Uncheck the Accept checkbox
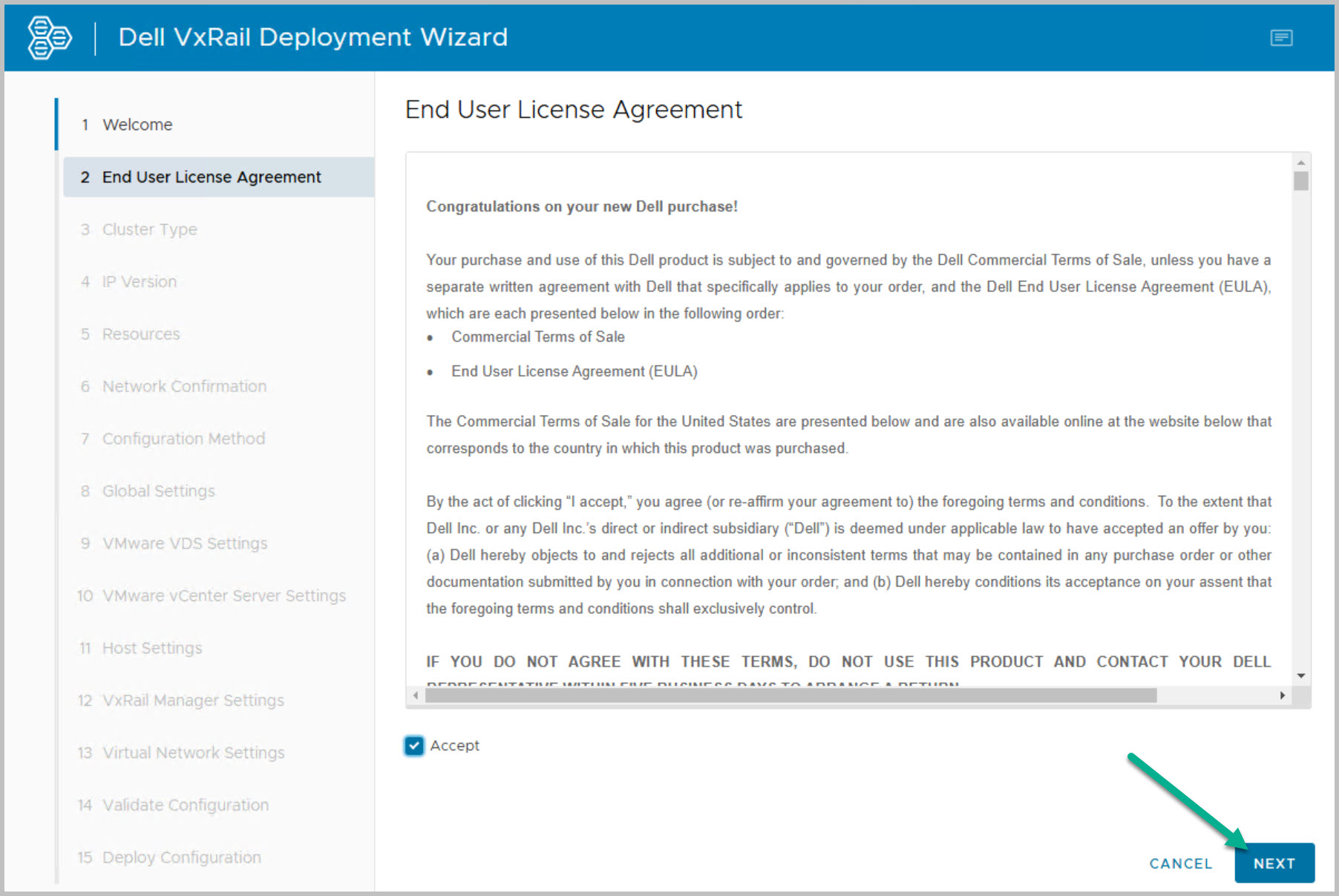 pyautogui.click(x=414, y=745)
